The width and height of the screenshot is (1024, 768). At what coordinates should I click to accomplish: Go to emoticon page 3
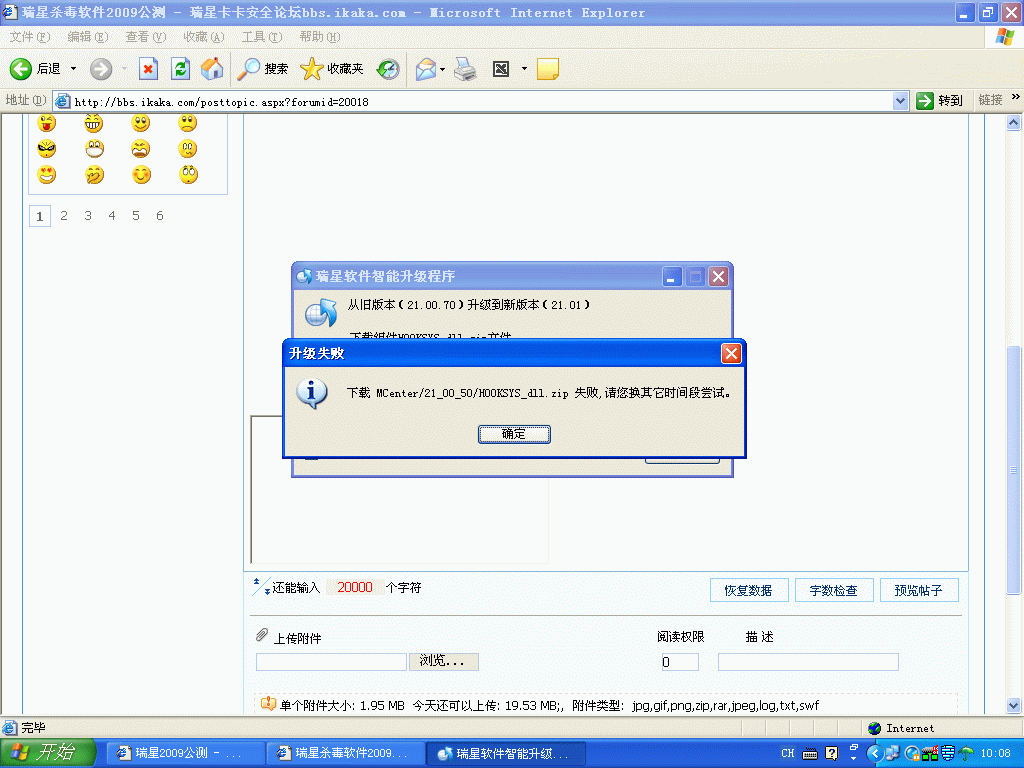[x=88, y=216]
